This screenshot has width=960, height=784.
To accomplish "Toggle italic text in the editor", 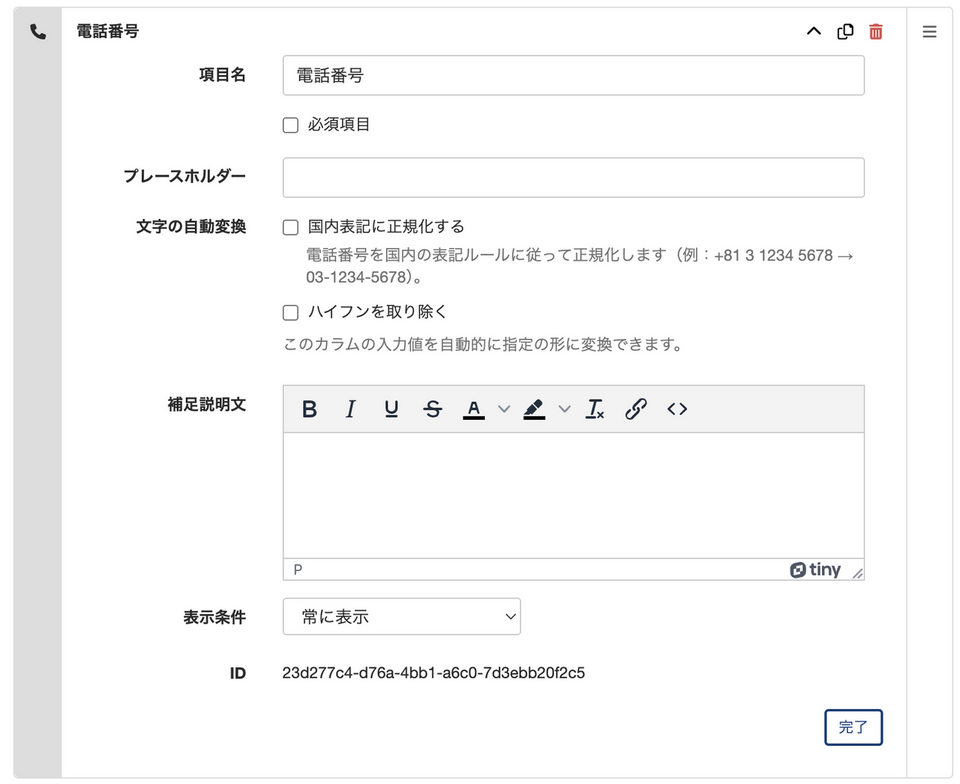I will [350, 409].
